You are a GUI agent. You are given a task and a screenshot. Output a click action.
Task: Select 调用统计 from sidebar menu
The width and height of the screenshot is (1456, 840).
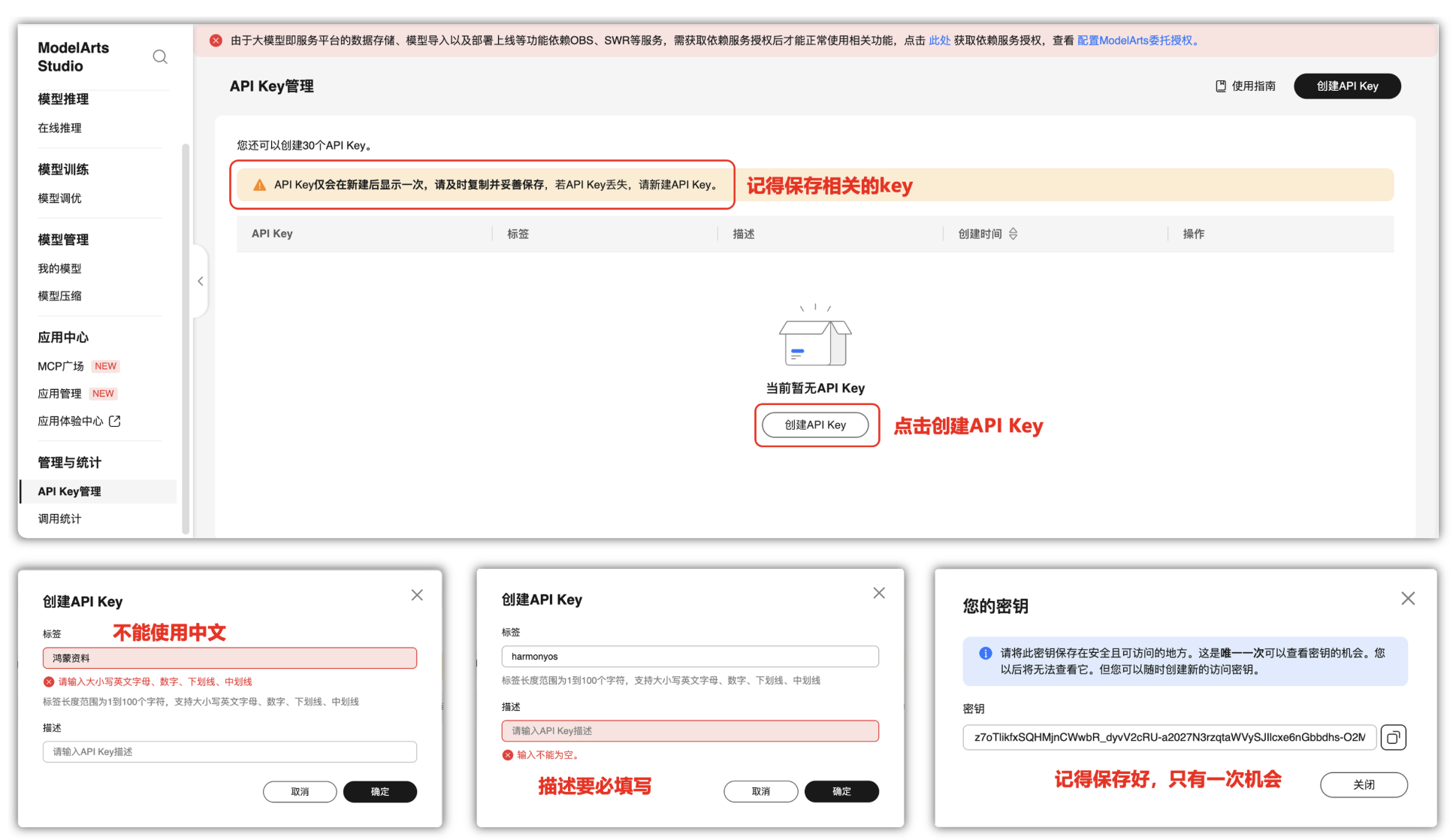pyautogui.click(x=60, y=518)
